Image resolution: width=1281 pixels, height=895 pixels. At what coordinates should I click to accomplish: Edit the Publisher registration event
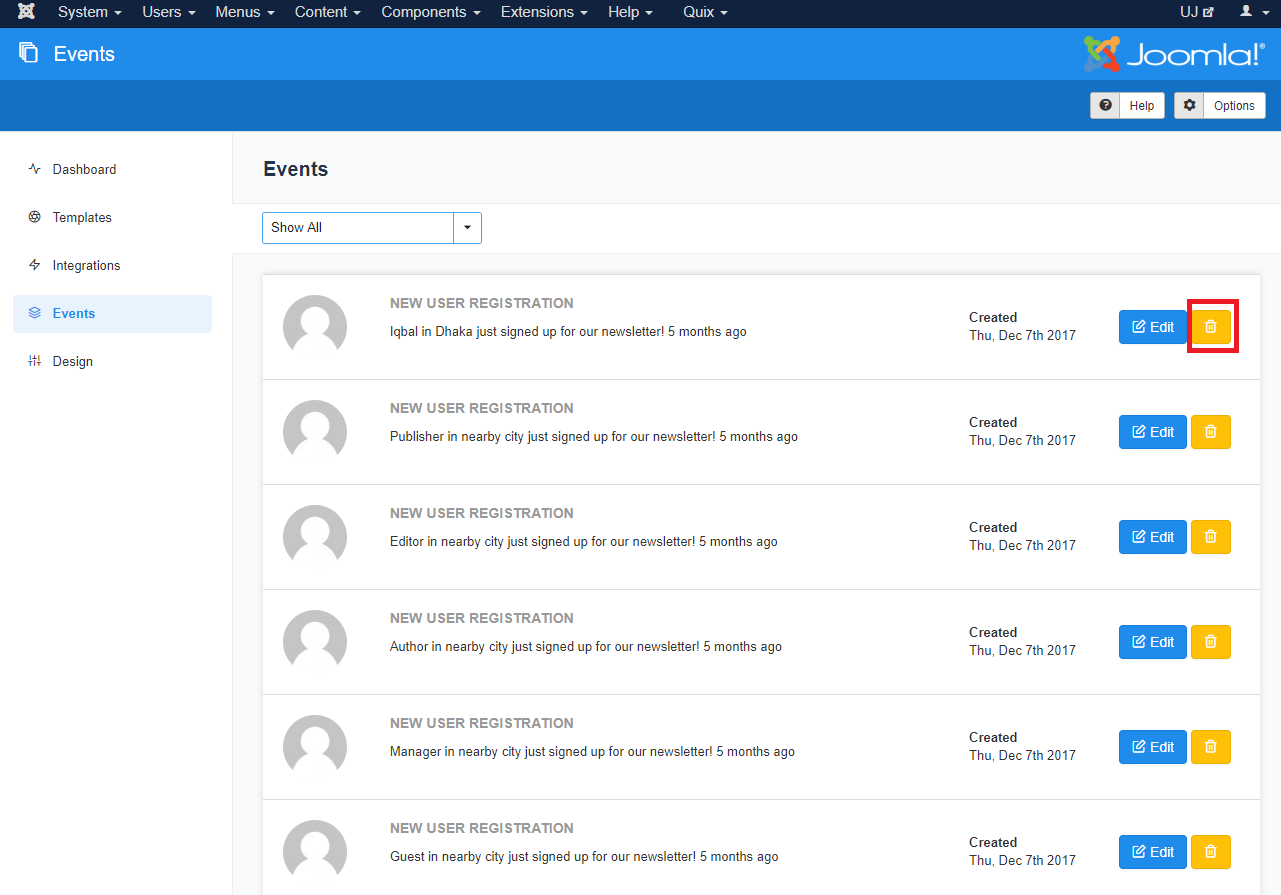click(x=1152, y=432)
